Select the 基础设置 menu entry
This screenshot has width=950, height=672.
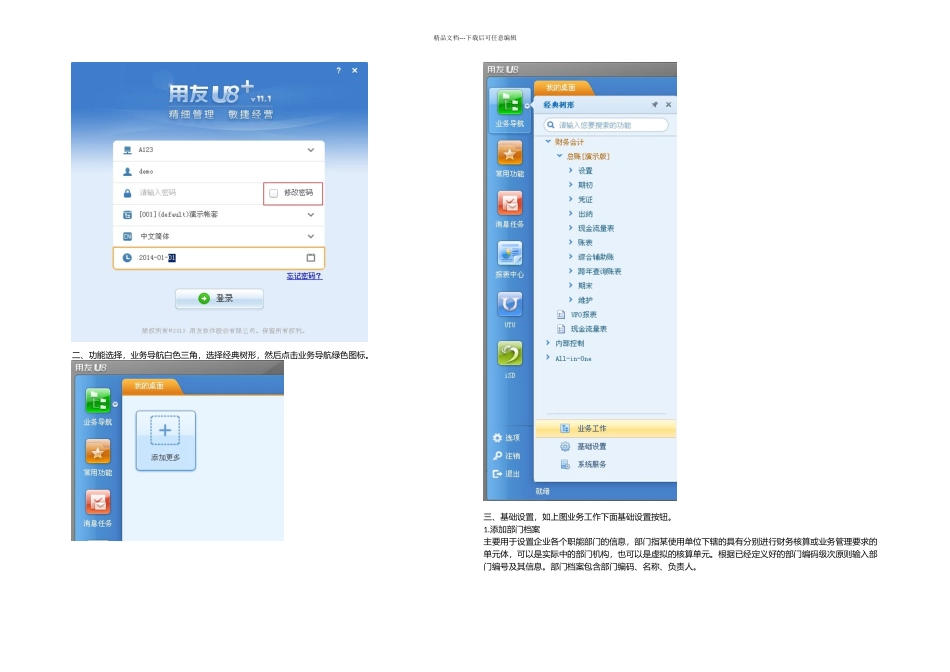pyautogui.click(x=592, y=447)
